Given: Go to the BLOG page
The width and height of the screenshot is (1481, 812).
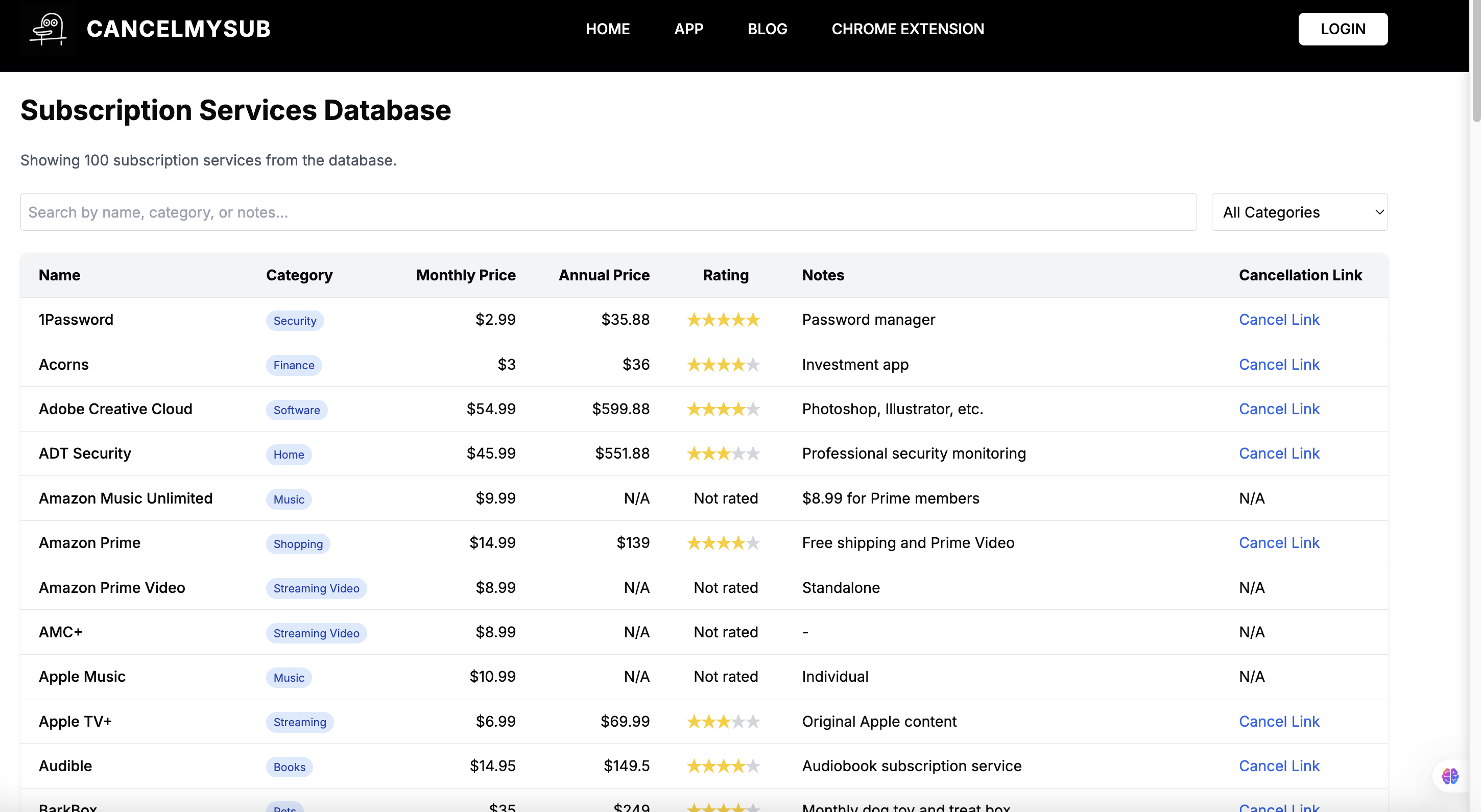Looking at the screenshot, I should (x=767, y=29).
